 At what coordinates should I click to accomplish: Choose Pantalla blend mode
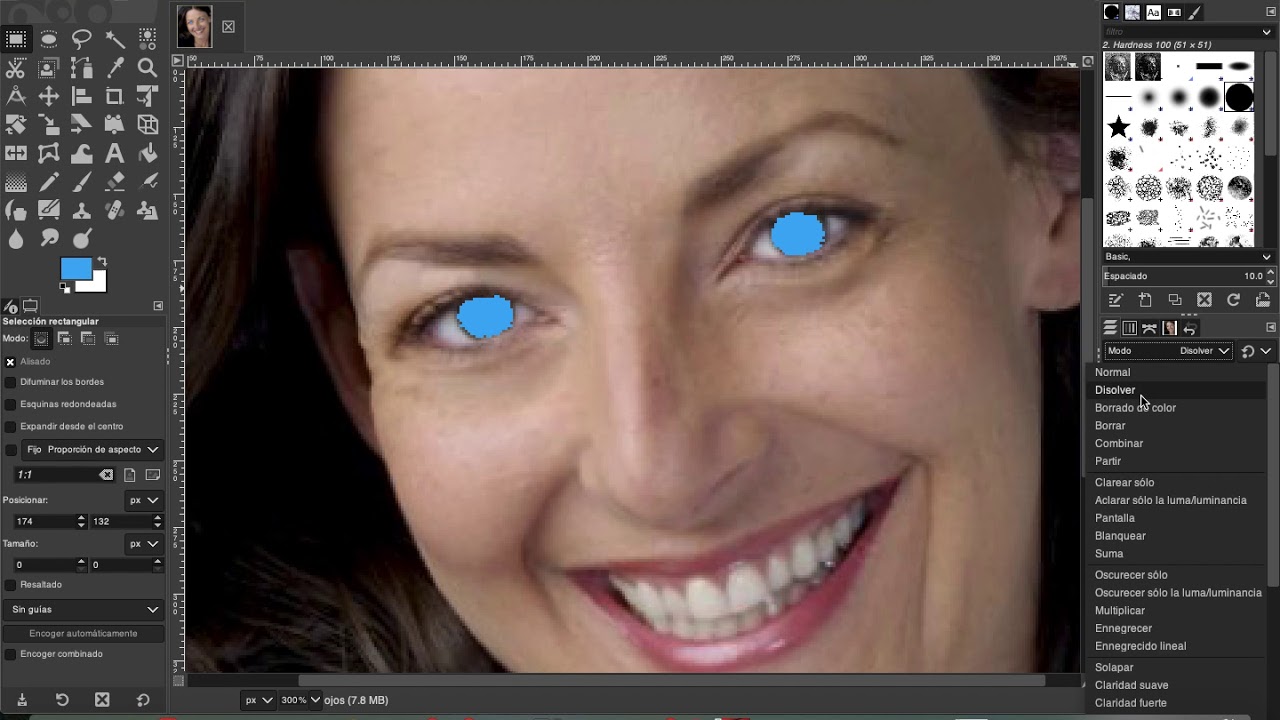(x=1115, y=518)
